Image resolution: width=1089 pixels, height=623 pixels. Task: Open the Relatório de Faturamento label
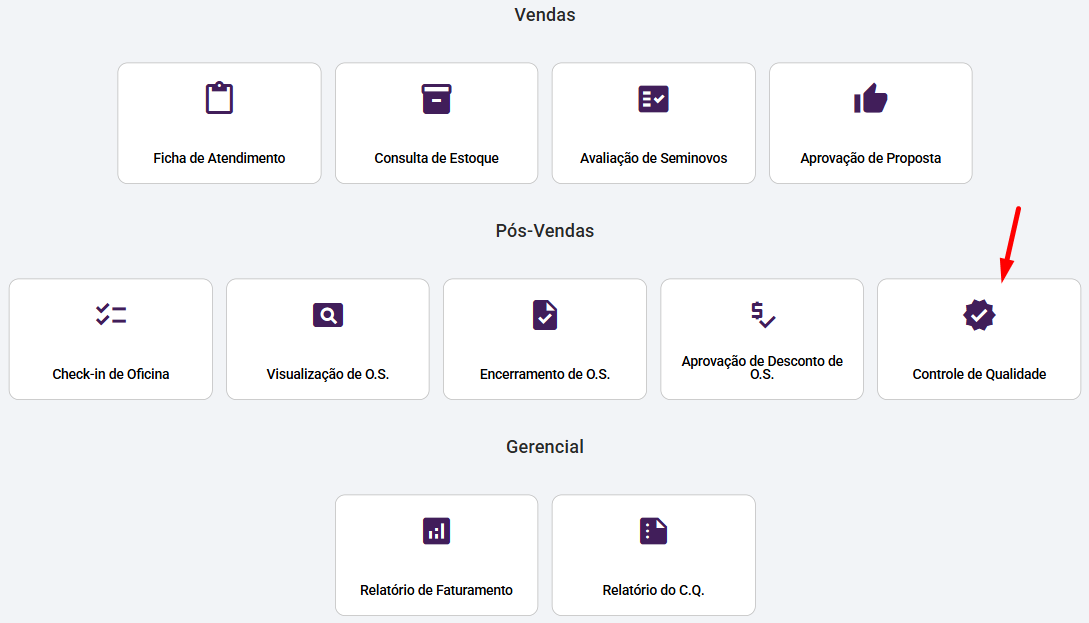tap(436, 590)
